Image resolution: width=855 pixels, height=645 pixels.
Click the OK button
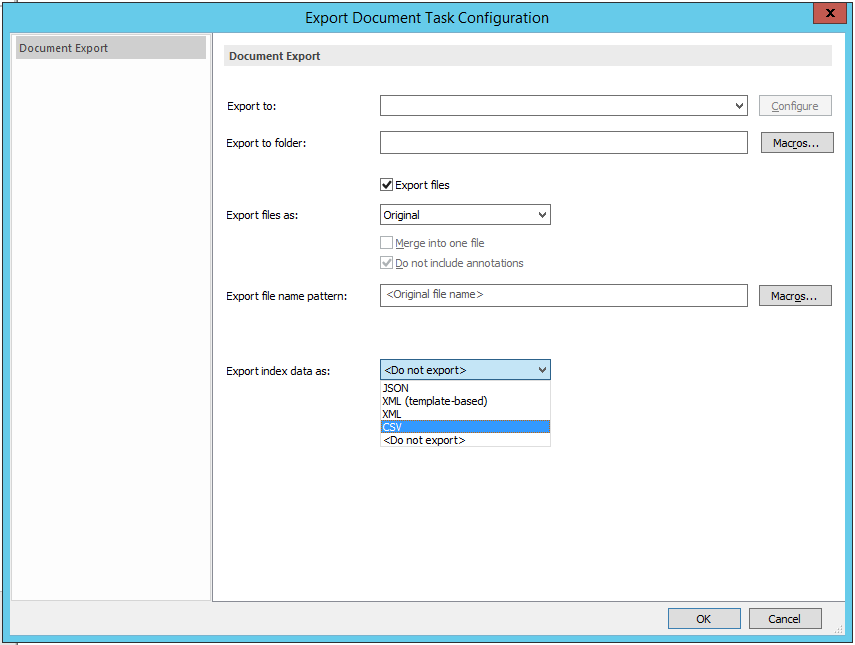click(x=704, y=618)
